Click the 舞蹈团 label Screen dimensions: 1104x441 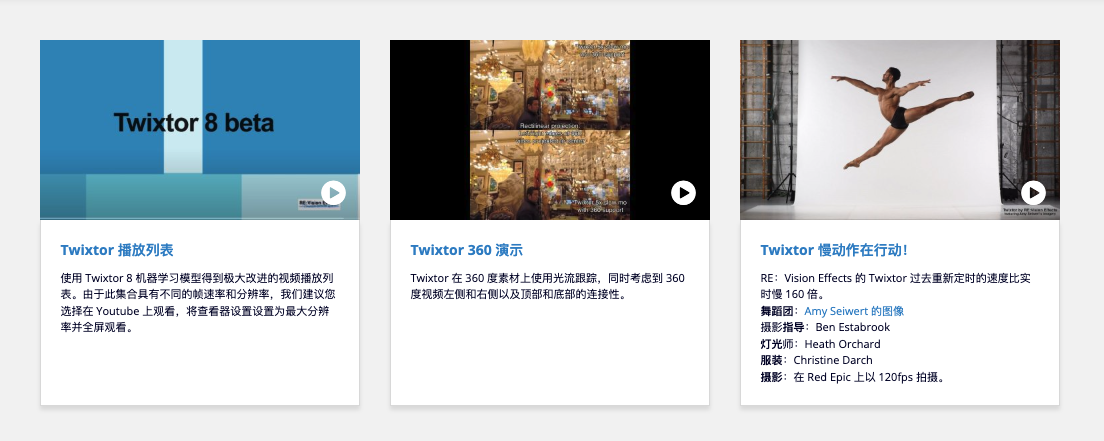coord(778,311)
